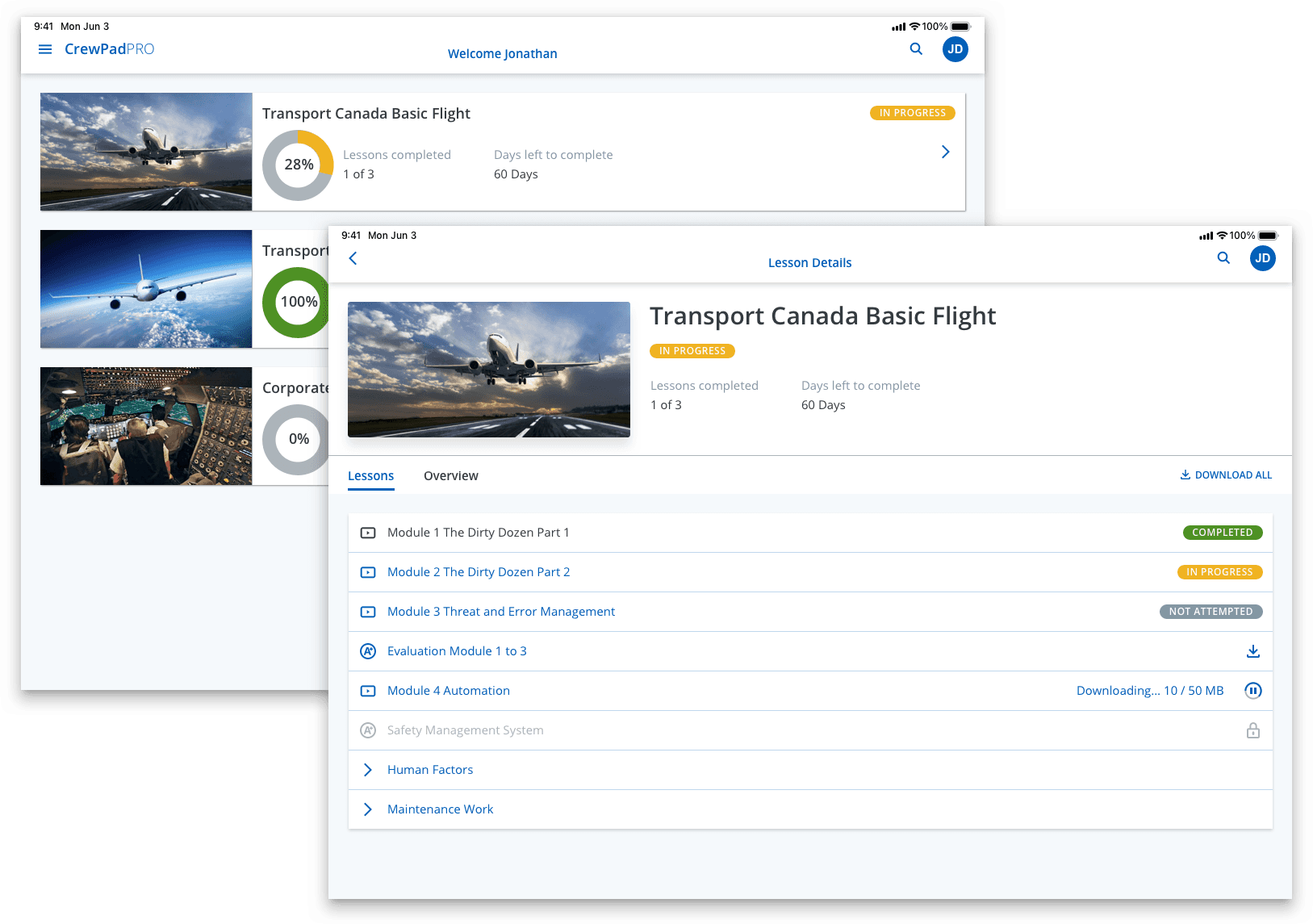Screen dimensions: 1313x924
Task: Click search icon in Lesson Details header
Action: [1223, 257]
